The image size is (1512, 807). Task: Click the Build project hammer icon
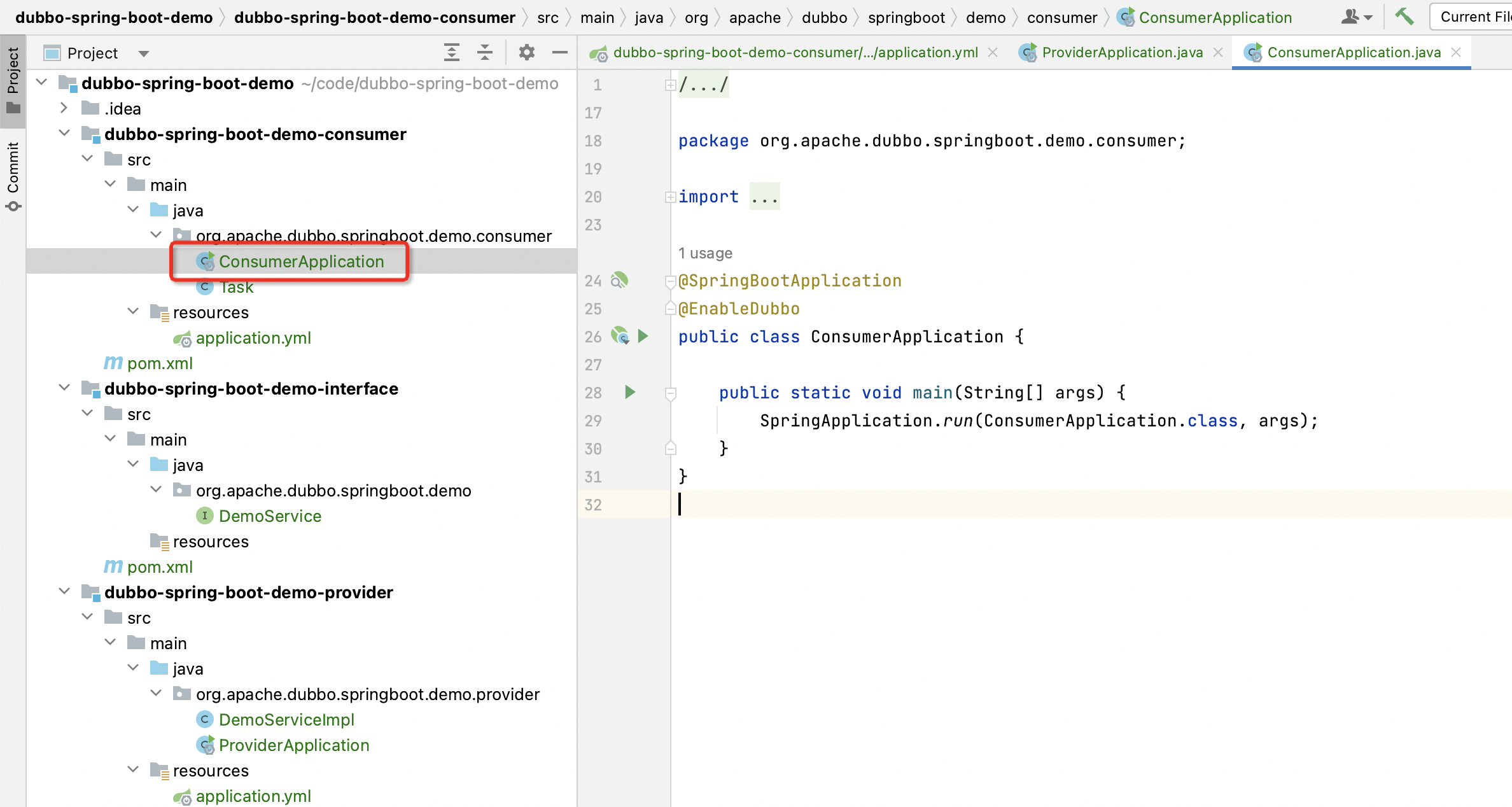(x=1404, y=17)
